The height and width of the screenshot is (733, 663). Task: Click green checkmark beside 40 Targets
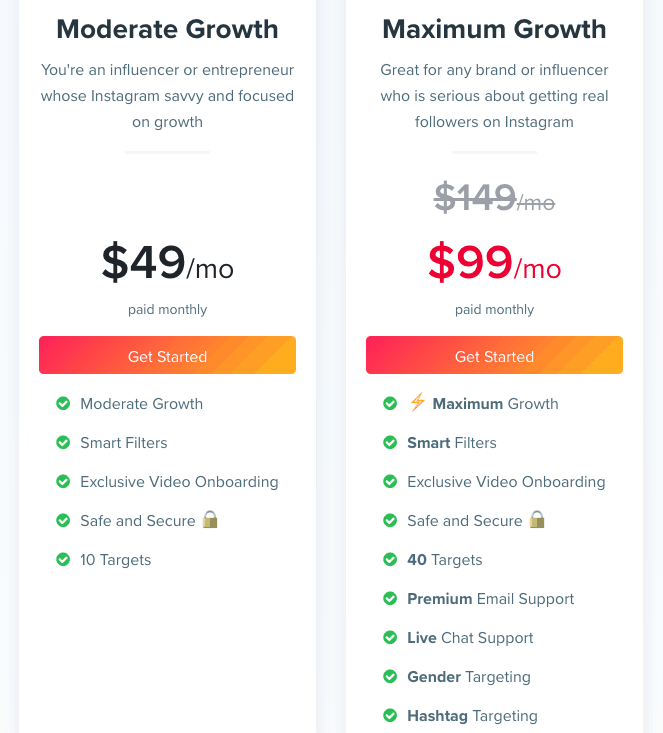[390, 559]
